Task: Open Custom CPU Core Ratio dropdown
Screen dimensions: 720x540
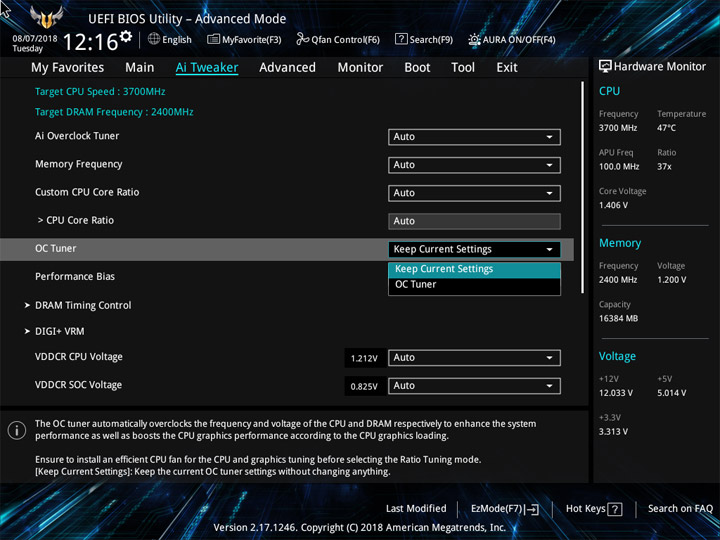Action: [474, 193]
